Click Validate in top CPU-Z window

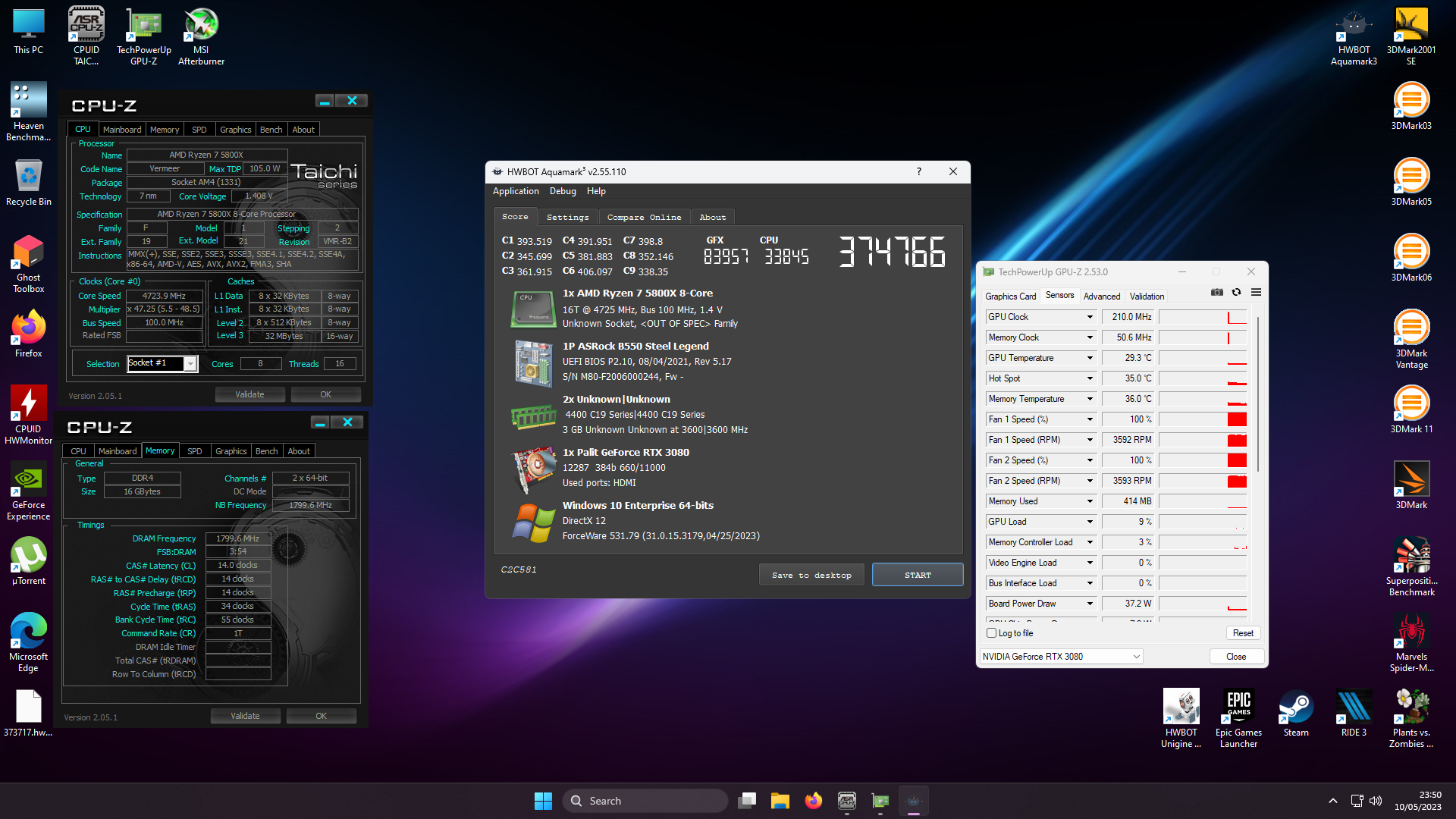point(249,394)
